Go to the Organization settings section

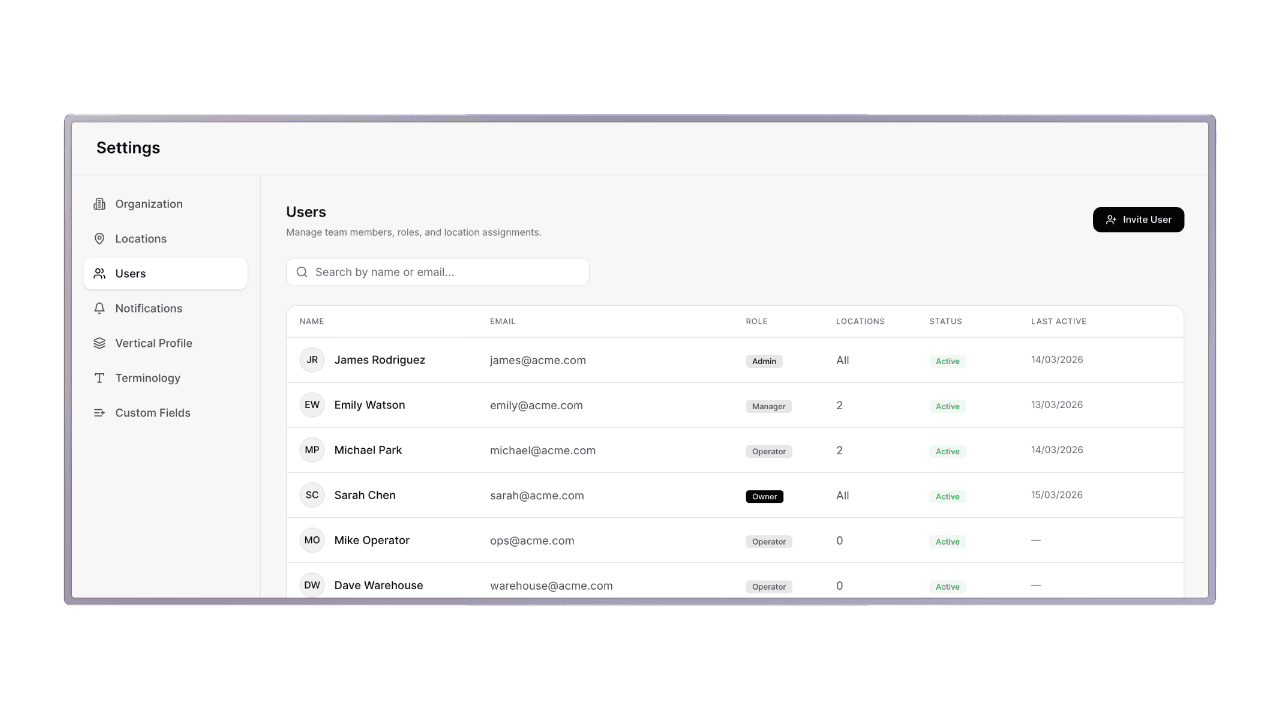click(148, 204)
